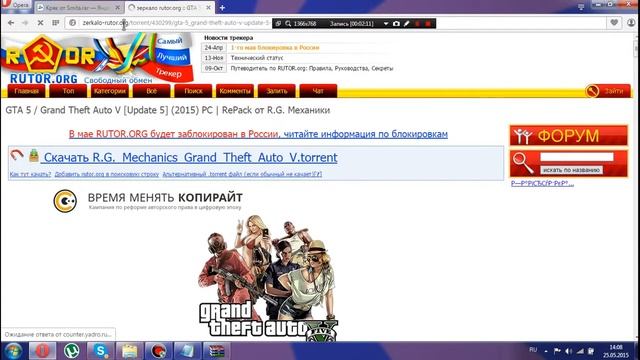
Task: Open the new tab plus button
Action: click(x=222, y=7)
